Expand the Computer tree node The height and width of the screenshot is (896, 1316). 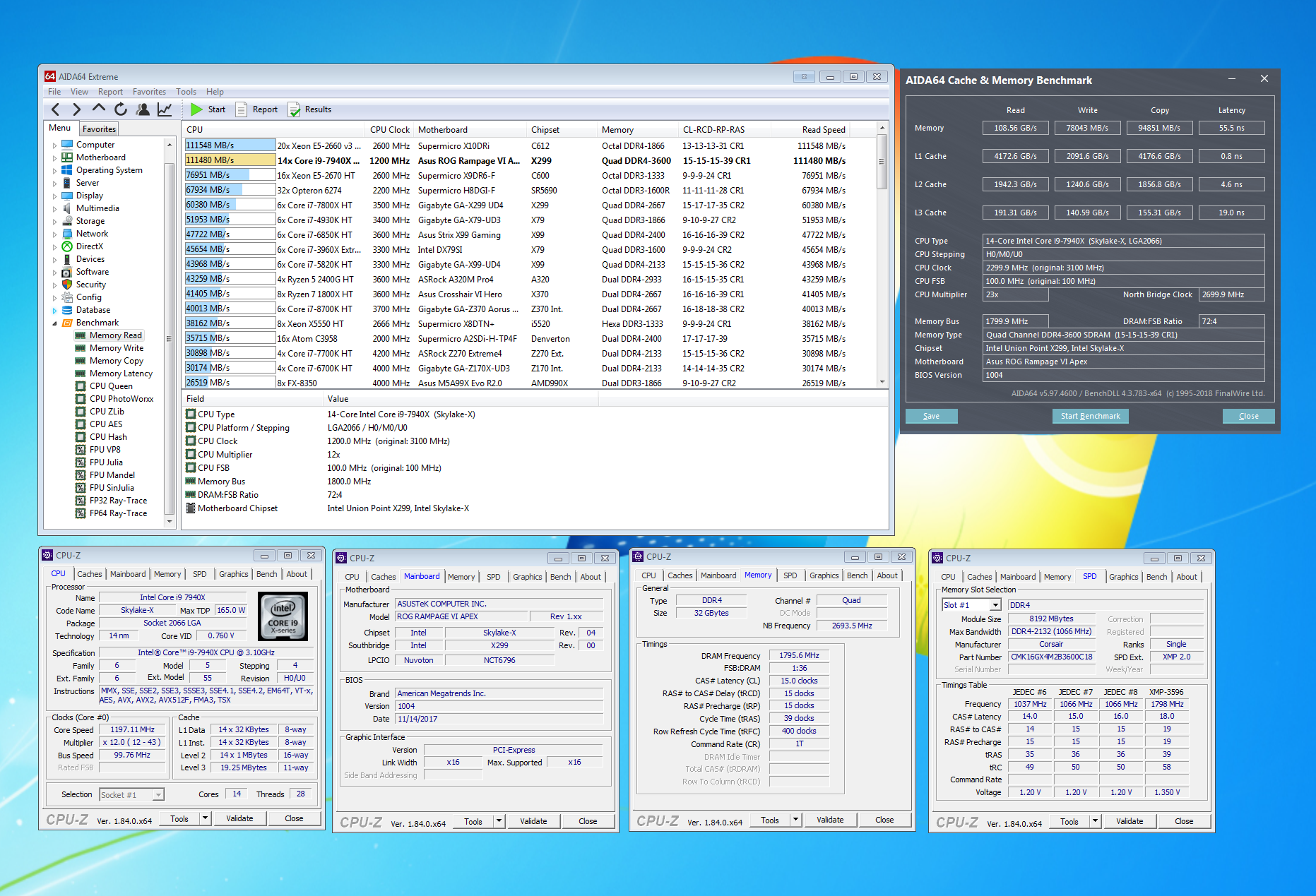click(x=54, y=145)
